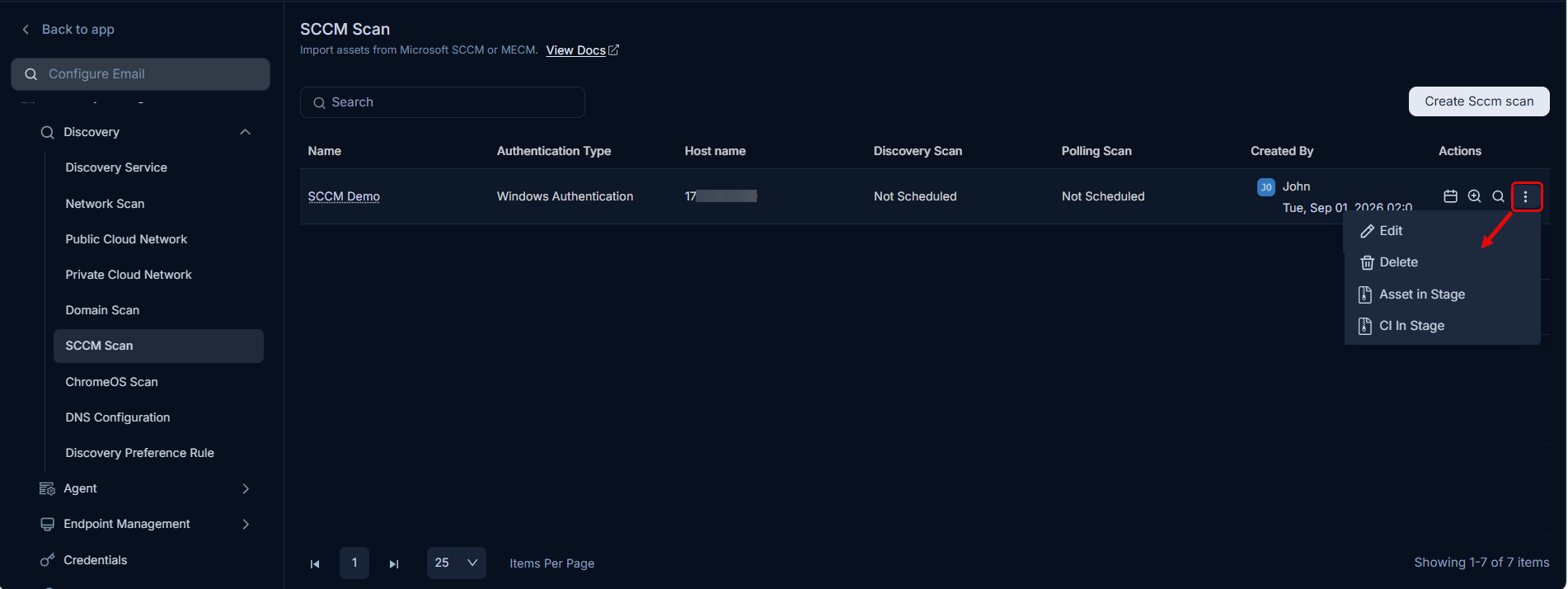The width and height of the screenshot is (1568, 589).
Task: Click the Showing 1-7 of 7 items text
Action: tap(1481, 563)
